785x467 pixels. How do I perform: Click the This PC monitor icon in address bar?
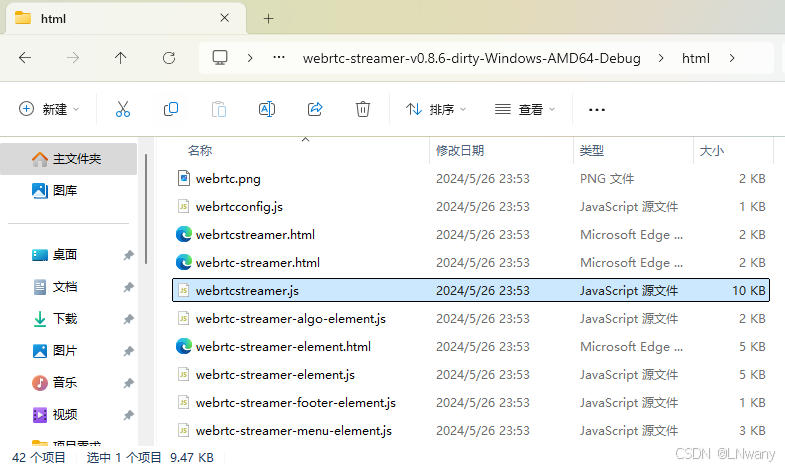pyautogui.click(x=220, y=58)
